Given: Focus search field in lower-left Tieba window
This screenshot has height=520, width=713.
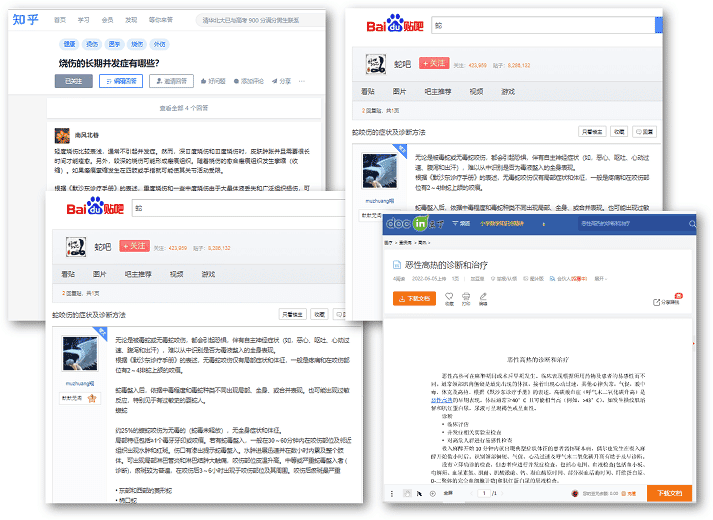Looking at the screenshot, I should pos(238,208).
